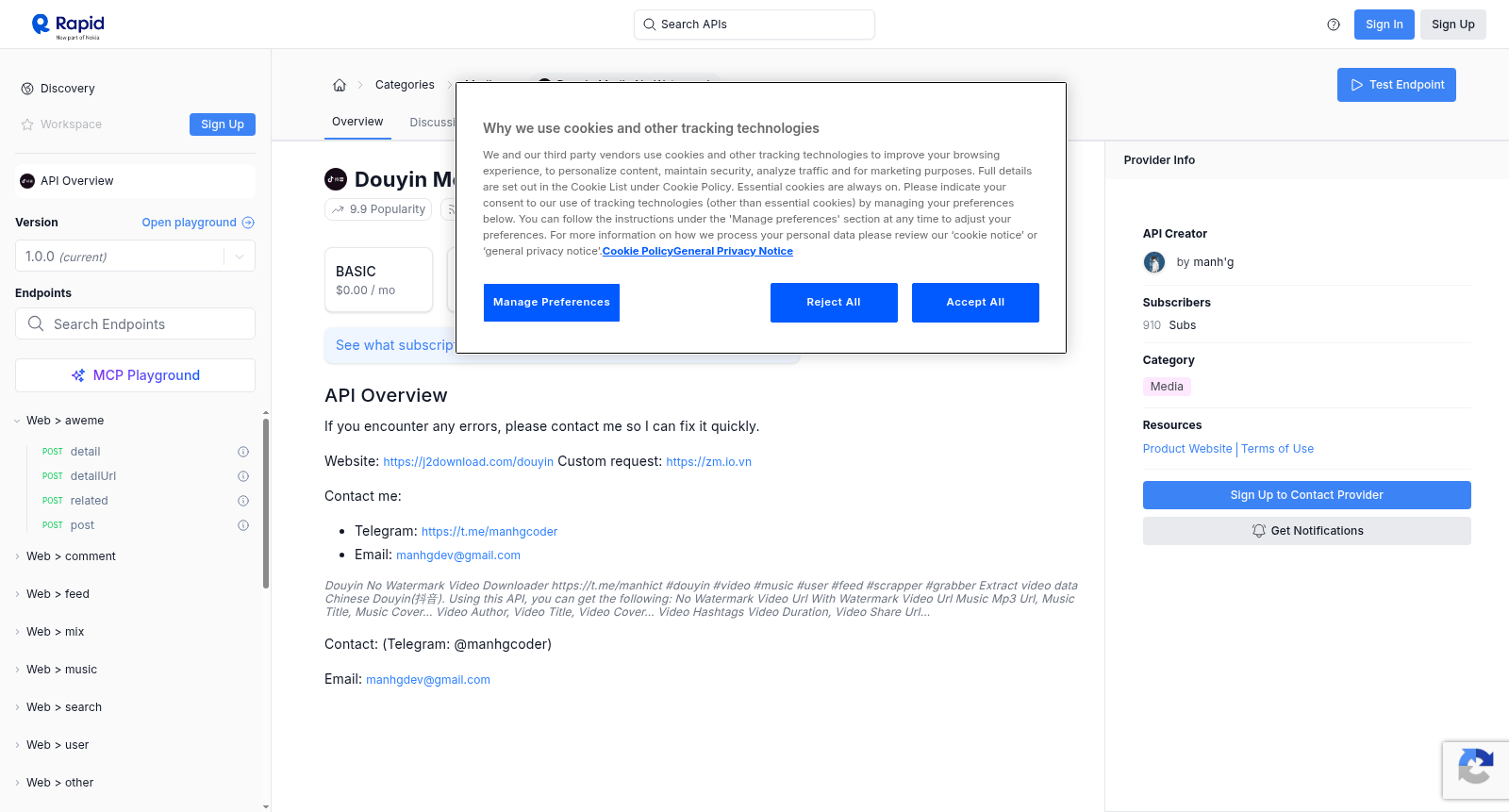Image resolution: width=1509 pixels, height=812 pixels.
Task: Open the General Privacy Notice link
Action: point(733,251)
